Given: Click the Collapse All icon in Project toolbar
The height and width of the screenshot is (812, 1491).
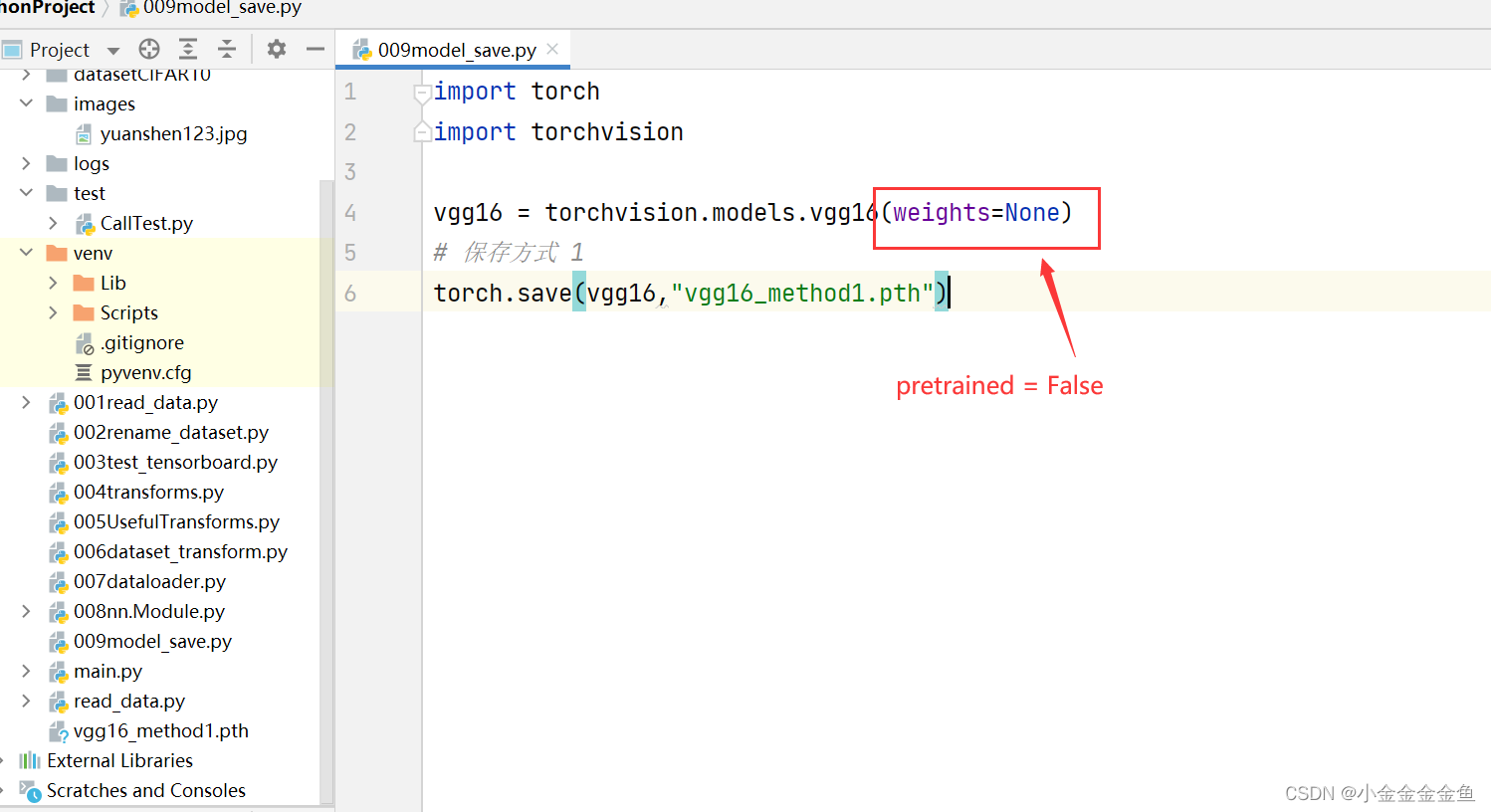Looking at the screenshot, I should tap(227, 49).
